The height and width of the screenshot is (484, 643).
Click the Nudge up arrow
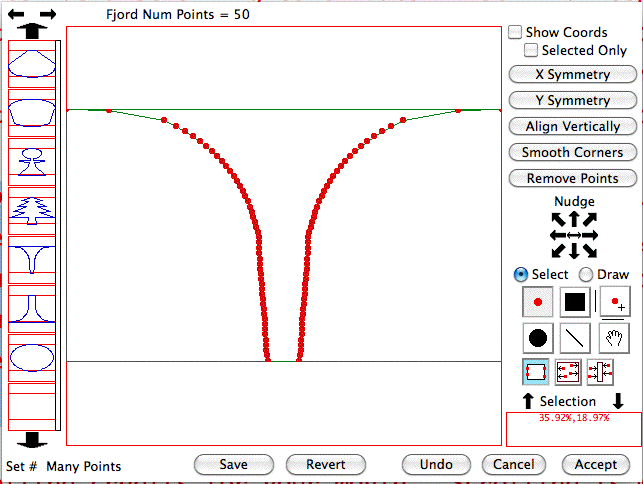pos(573,216)
